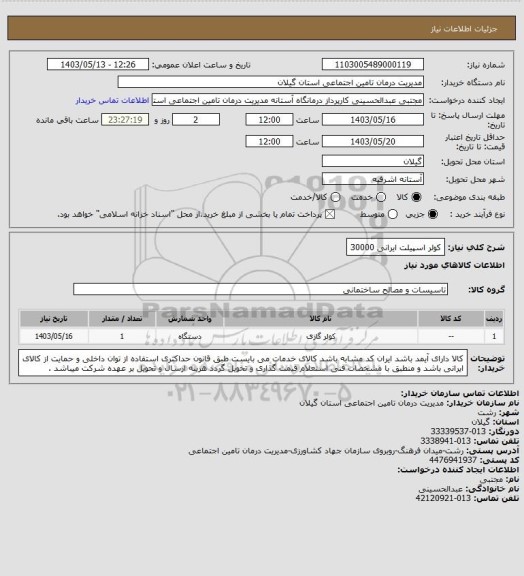Image resolution: width=524 pixels, height=576 pixels.
Task: Click the postal code 4476941937
Action: [453, 460]
